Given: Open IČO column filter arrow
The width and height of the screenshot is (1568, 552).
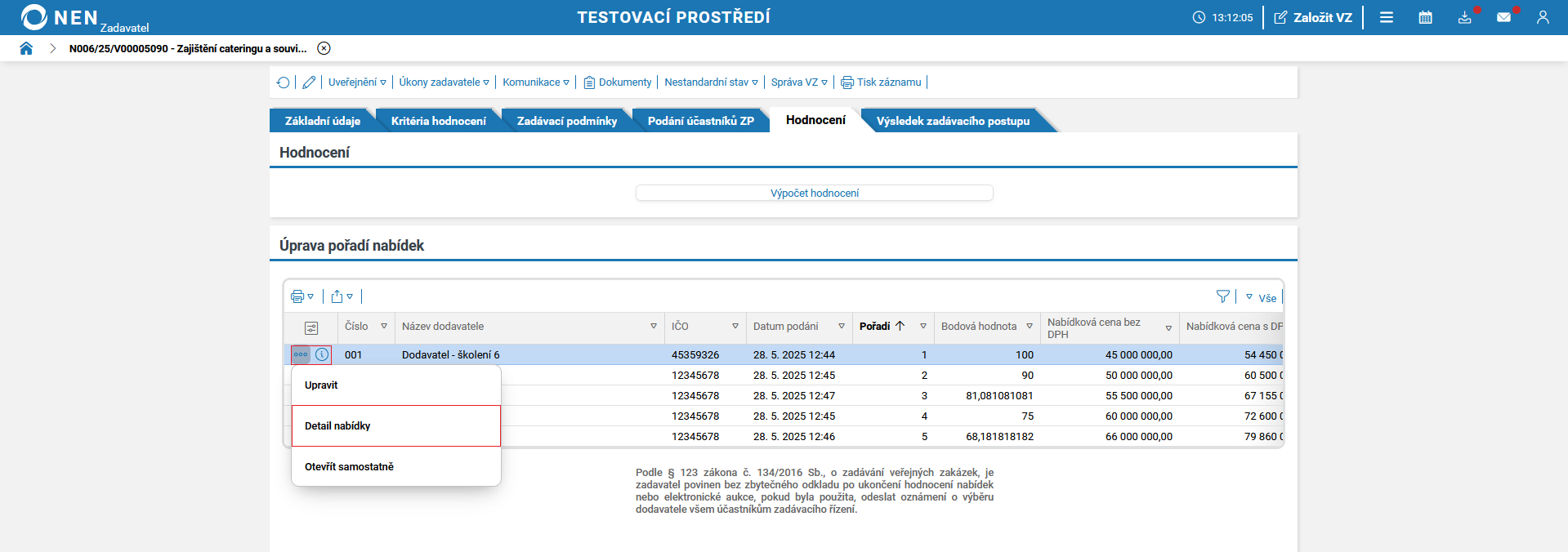Looking at the screenshot, I should [735, 326].
